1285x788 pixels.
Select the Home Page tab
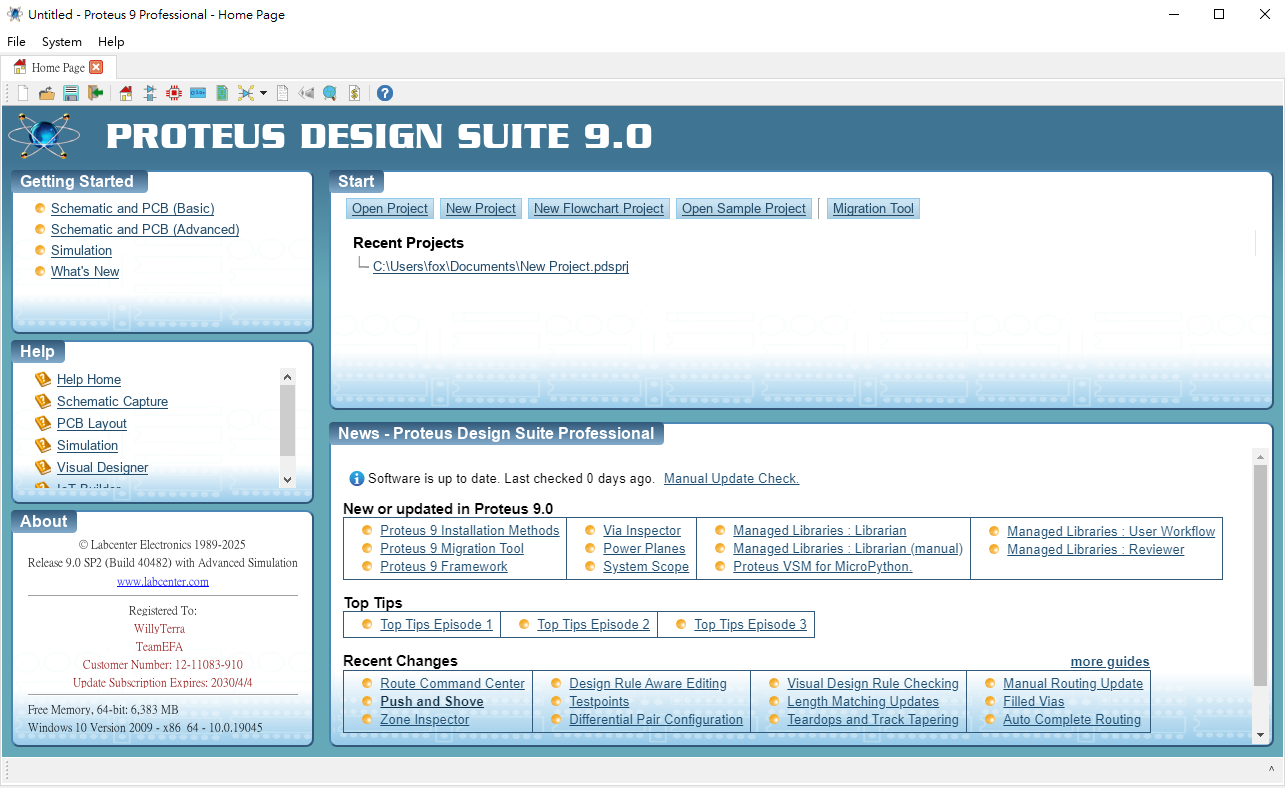point(58,67)
